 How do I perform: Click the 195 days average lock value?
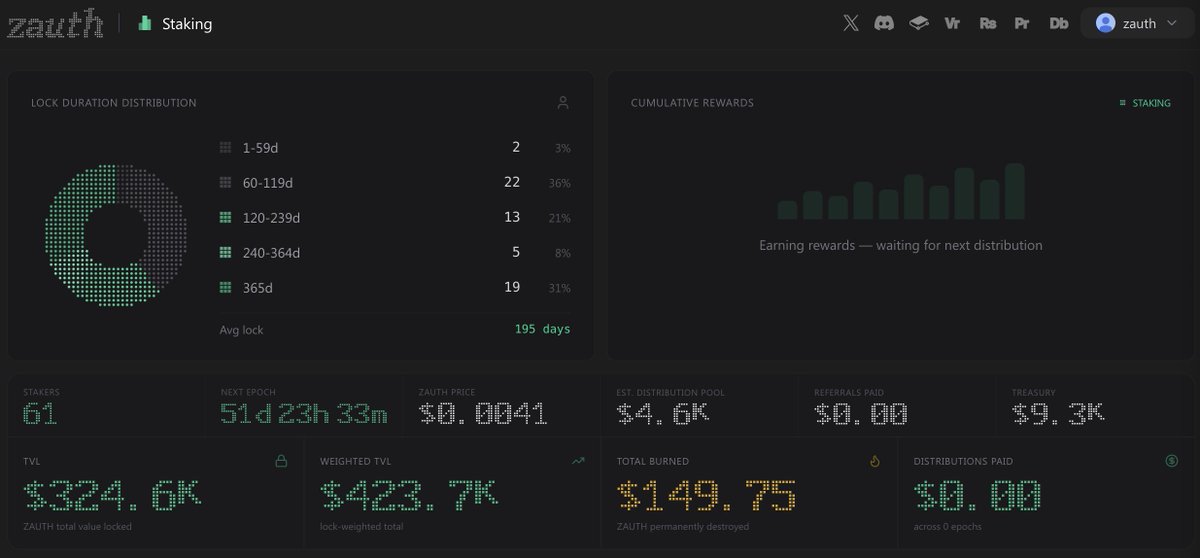pyautogui.click(x=543, y=329)
